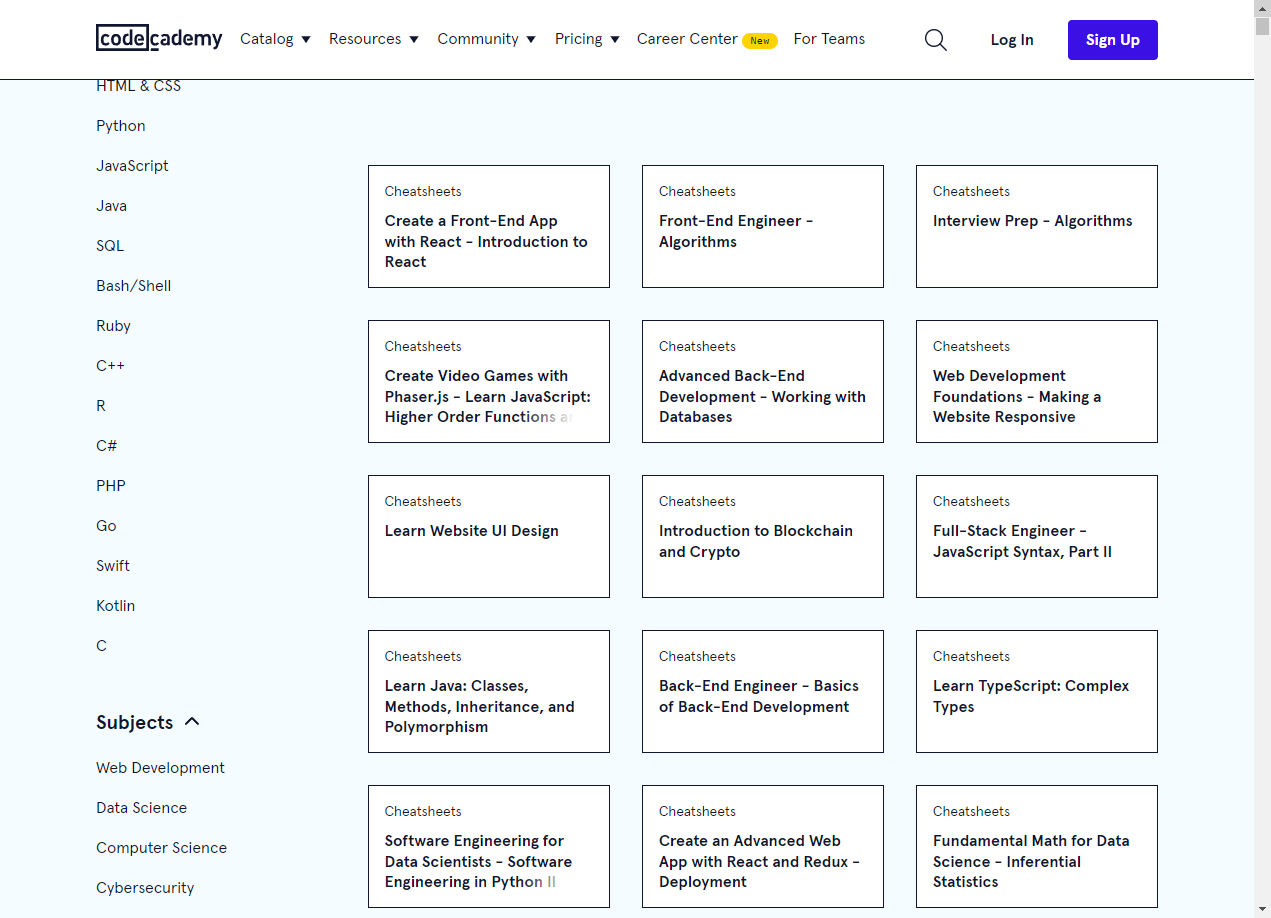Open Introduction to Blockchain and Crypto card

click(x=762, y=536)
